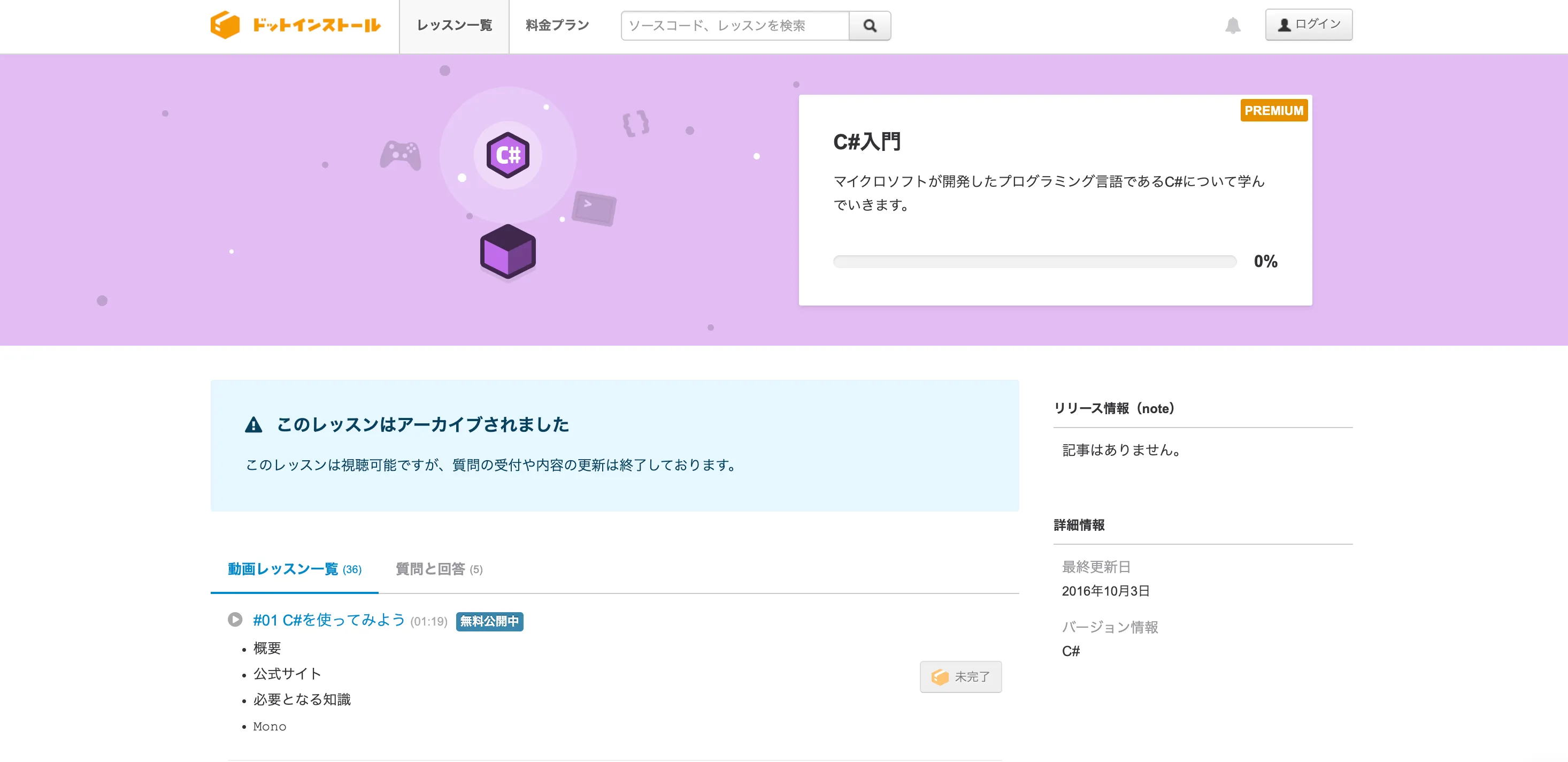Screen dimensions: 1568x762
Task: Click the C#入門 lesson title
Action: tap(867, 142)
